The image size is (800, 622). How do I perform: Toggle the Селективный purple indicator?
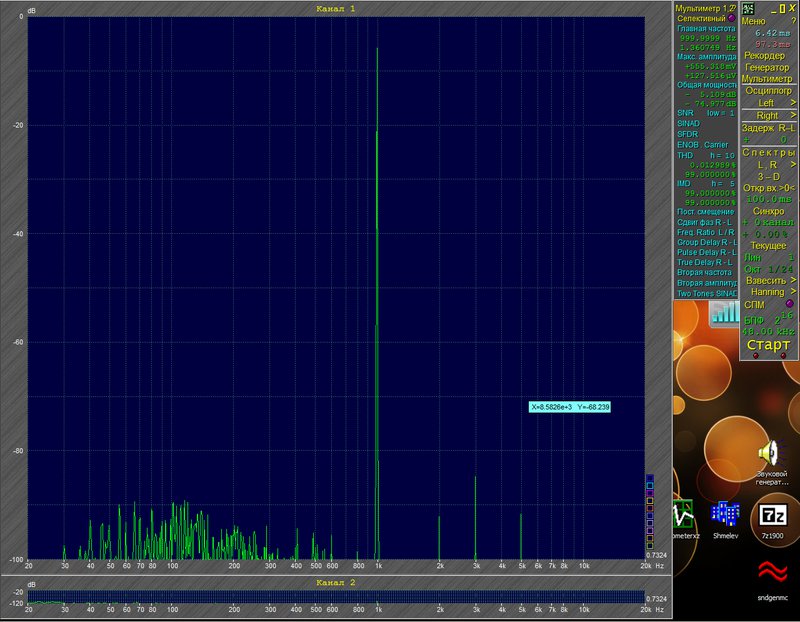732,18
